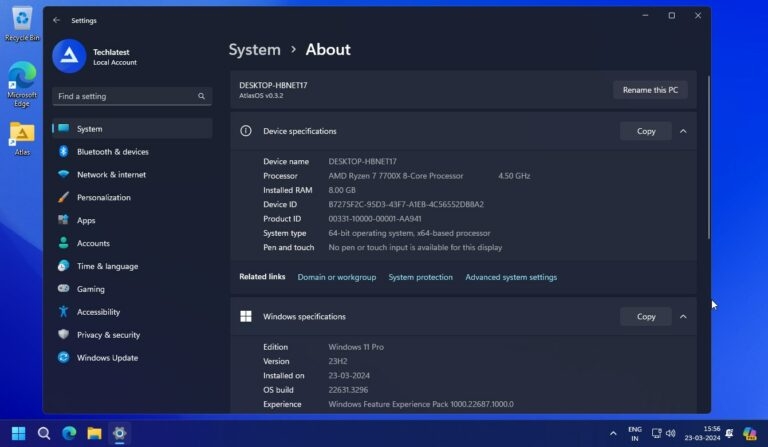Screen dimensions: 768x447
Task: Collapse the Device specifications section
Action: tap(683, 131)
